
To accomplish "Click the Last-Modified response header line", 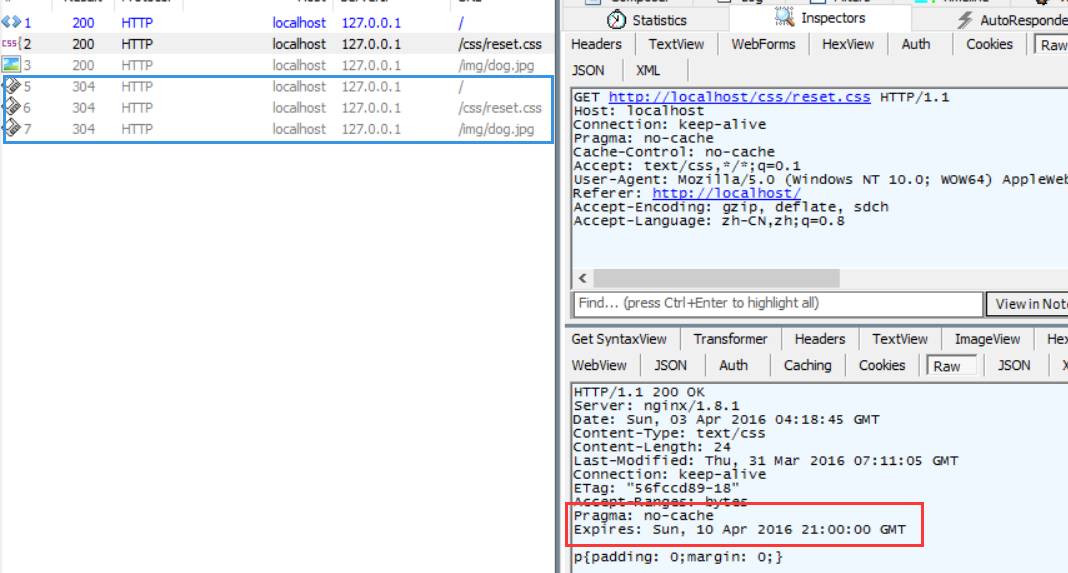I will [x=766, y=461].
